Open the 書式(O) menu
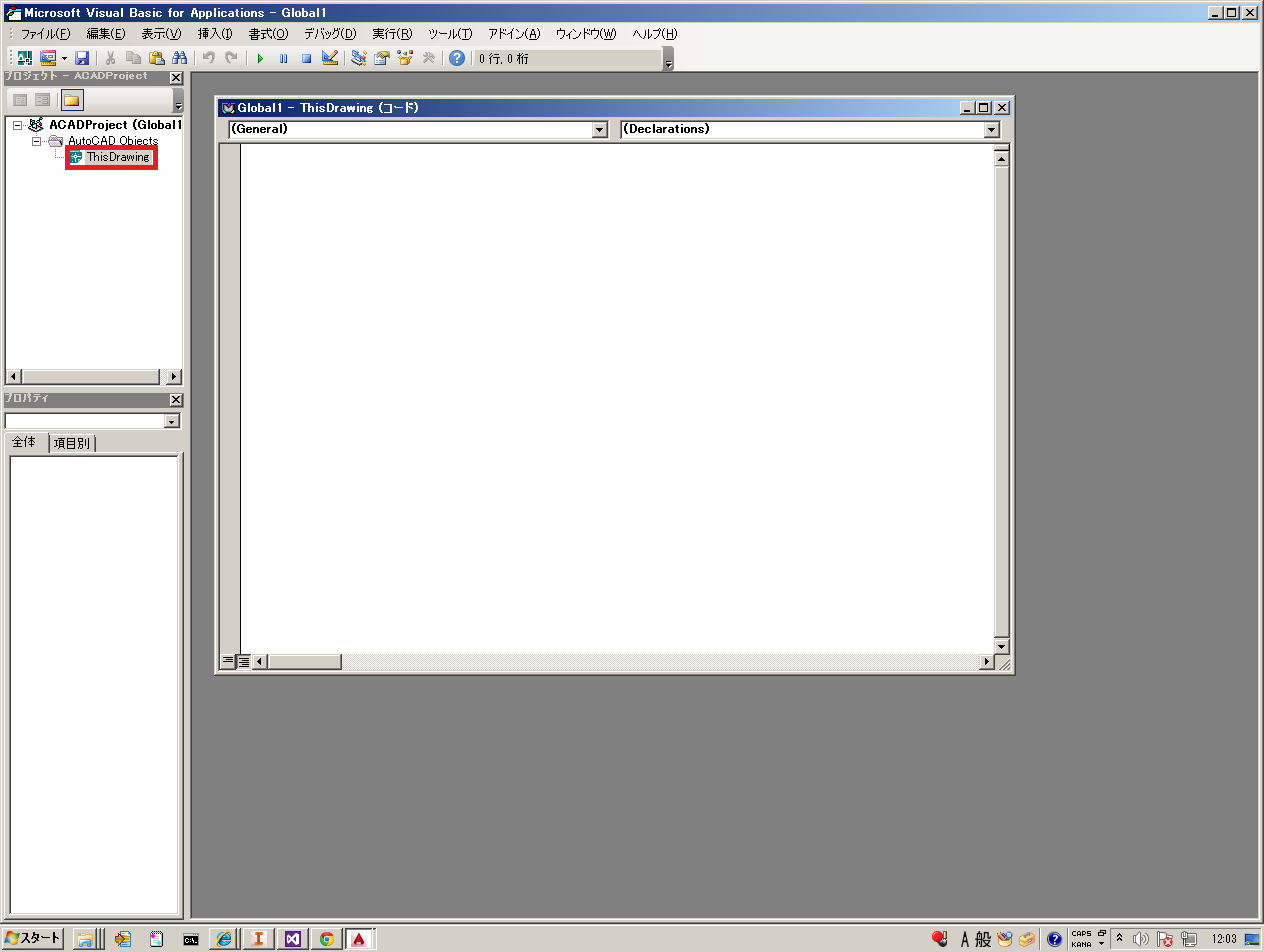Image resolution: width=1264 pixels, height=952 pixels. [268, 34]
